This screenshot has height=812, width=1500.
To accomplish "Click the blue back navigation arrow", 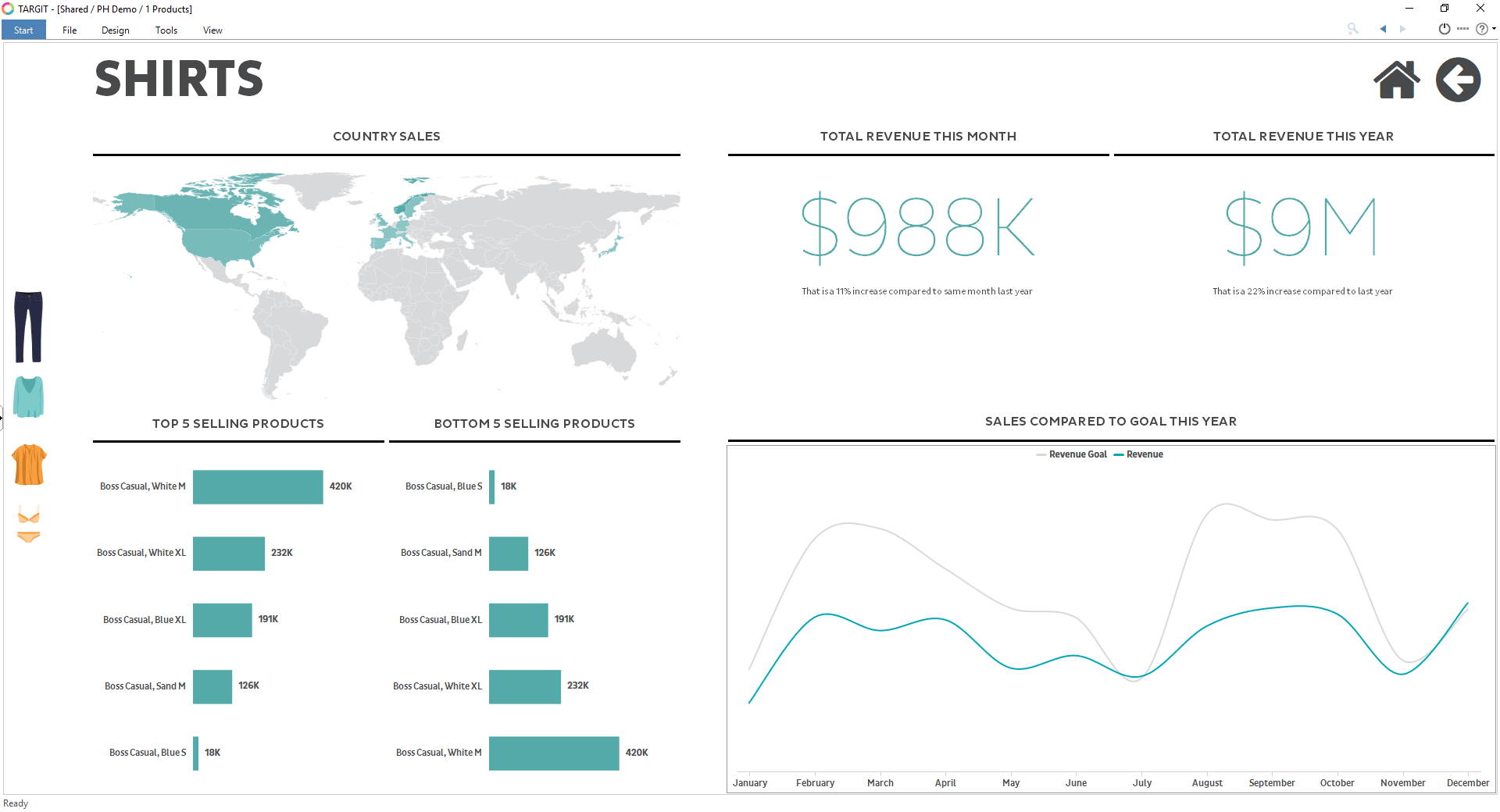I will (x=1383, y=29).
